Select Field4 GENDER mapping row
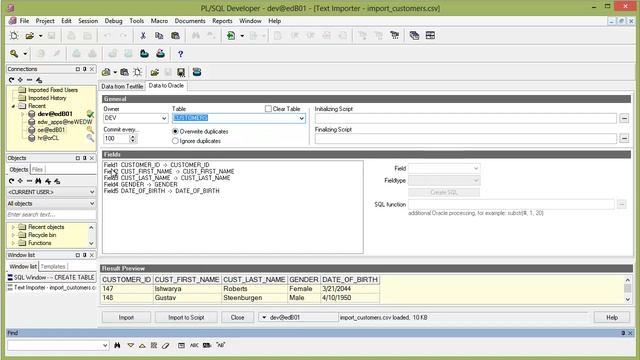Viewport: 640px width, 360px height. point(141,184)
